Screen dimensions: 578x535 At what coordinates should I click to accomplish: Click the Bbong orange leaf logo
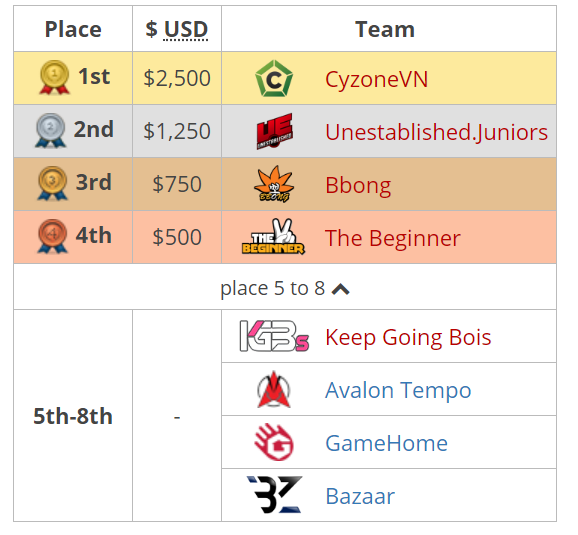pyautogui.click(x=274, y=184)
